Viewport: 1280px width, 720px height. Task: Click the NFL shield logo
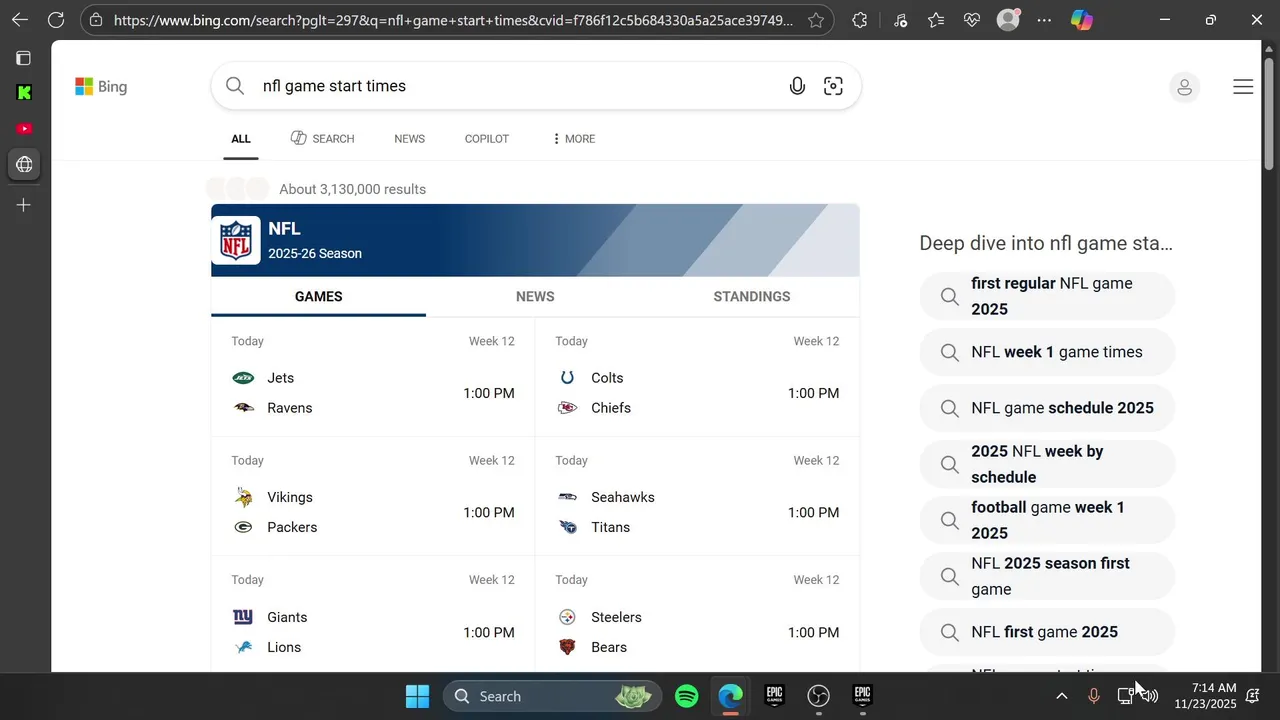click(x=236, y=241)
